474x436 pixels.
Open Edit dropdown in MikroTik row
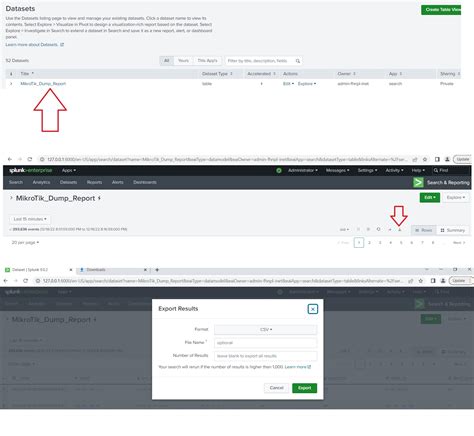coord(288,84)
